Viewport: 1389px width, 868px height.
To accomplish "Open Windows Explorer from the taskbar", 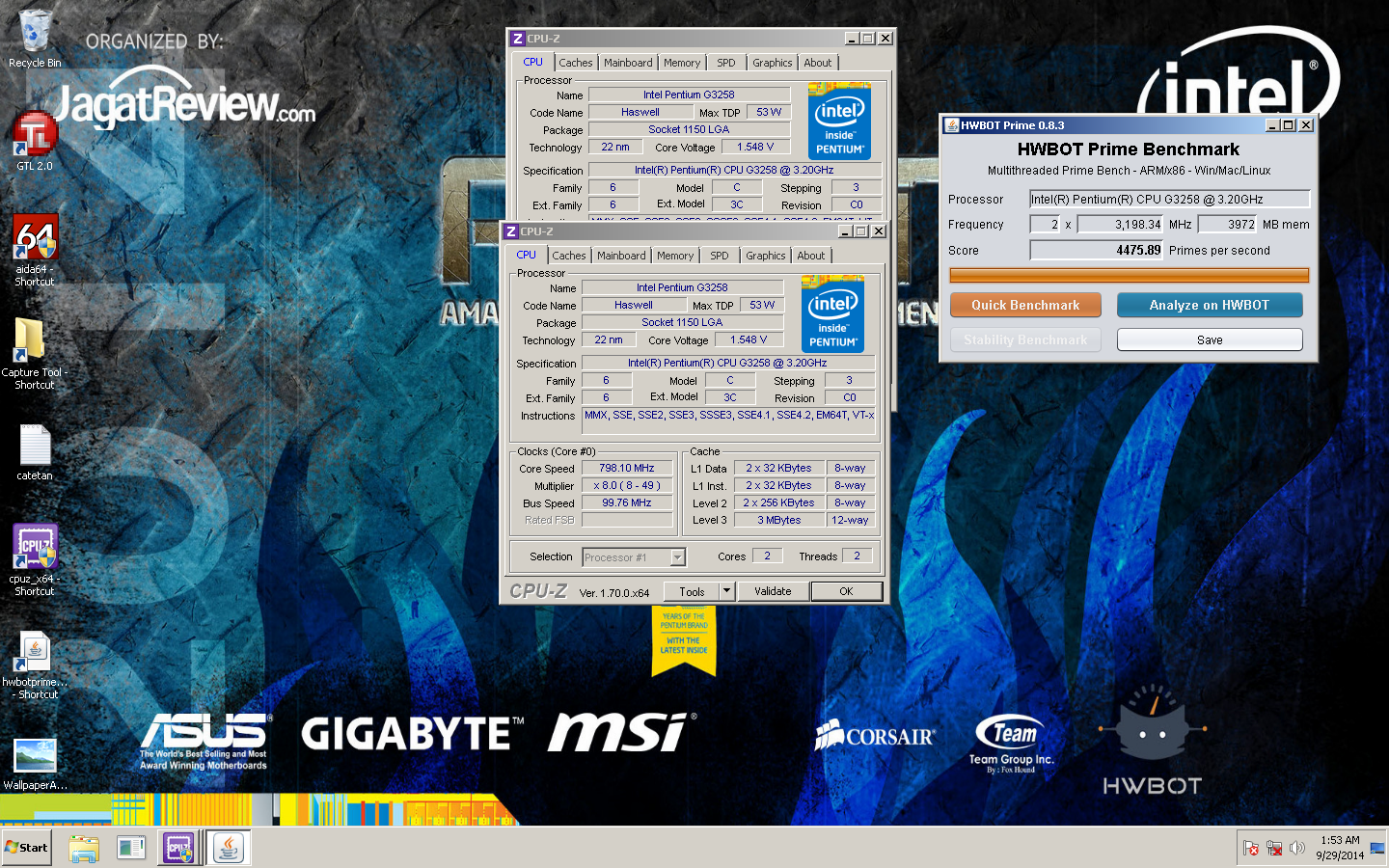I will click(84, 848).
